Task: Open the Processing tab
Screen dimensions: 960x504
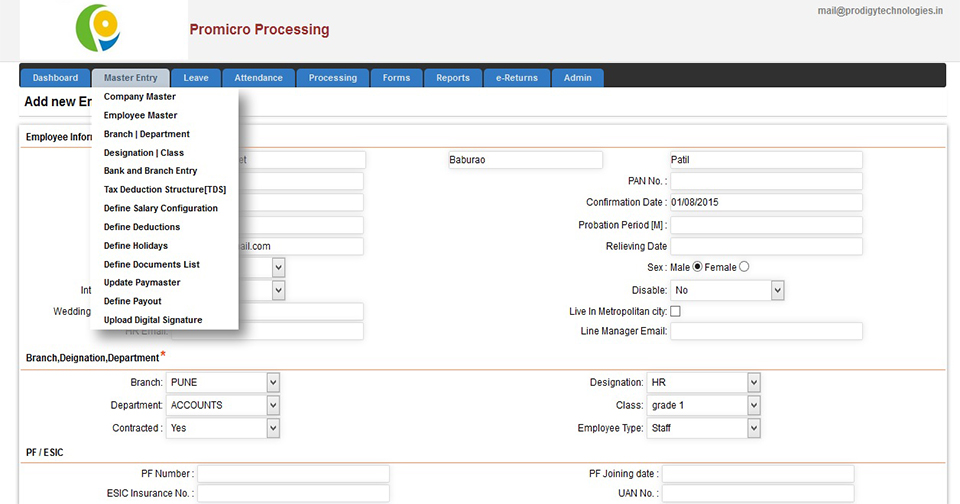Action: [x=332, y=78]
